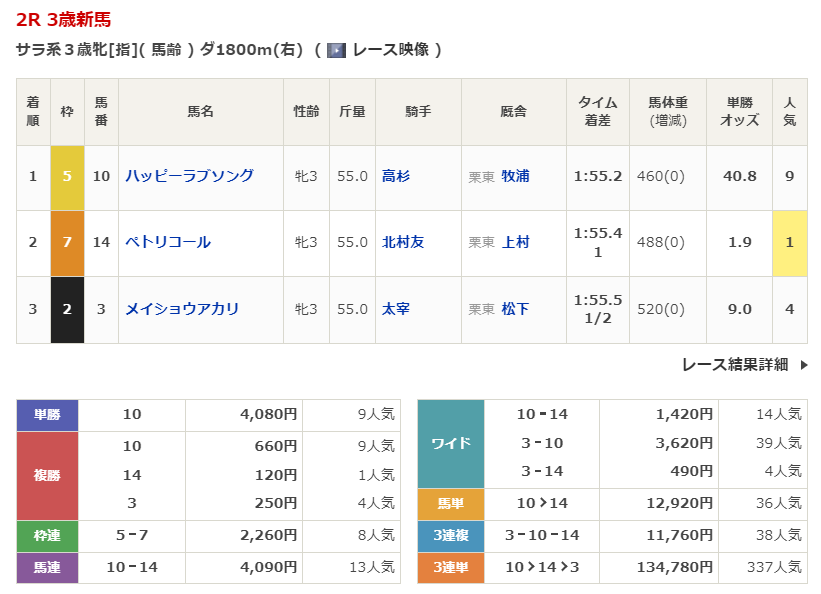Open jockey 高杉 profile

396,176
